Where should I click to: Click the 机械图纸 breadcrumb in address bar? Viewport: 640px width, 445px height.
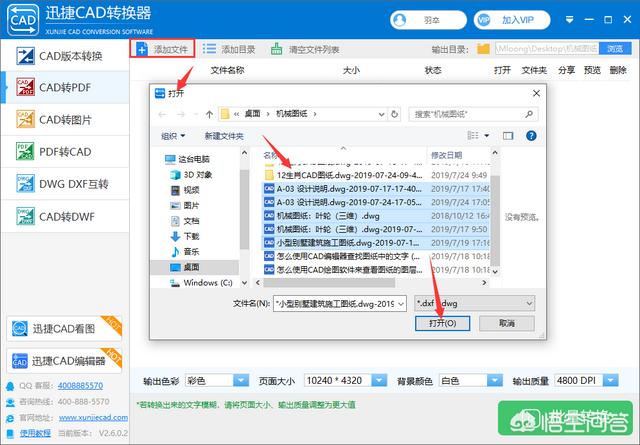tap(291, 114)
